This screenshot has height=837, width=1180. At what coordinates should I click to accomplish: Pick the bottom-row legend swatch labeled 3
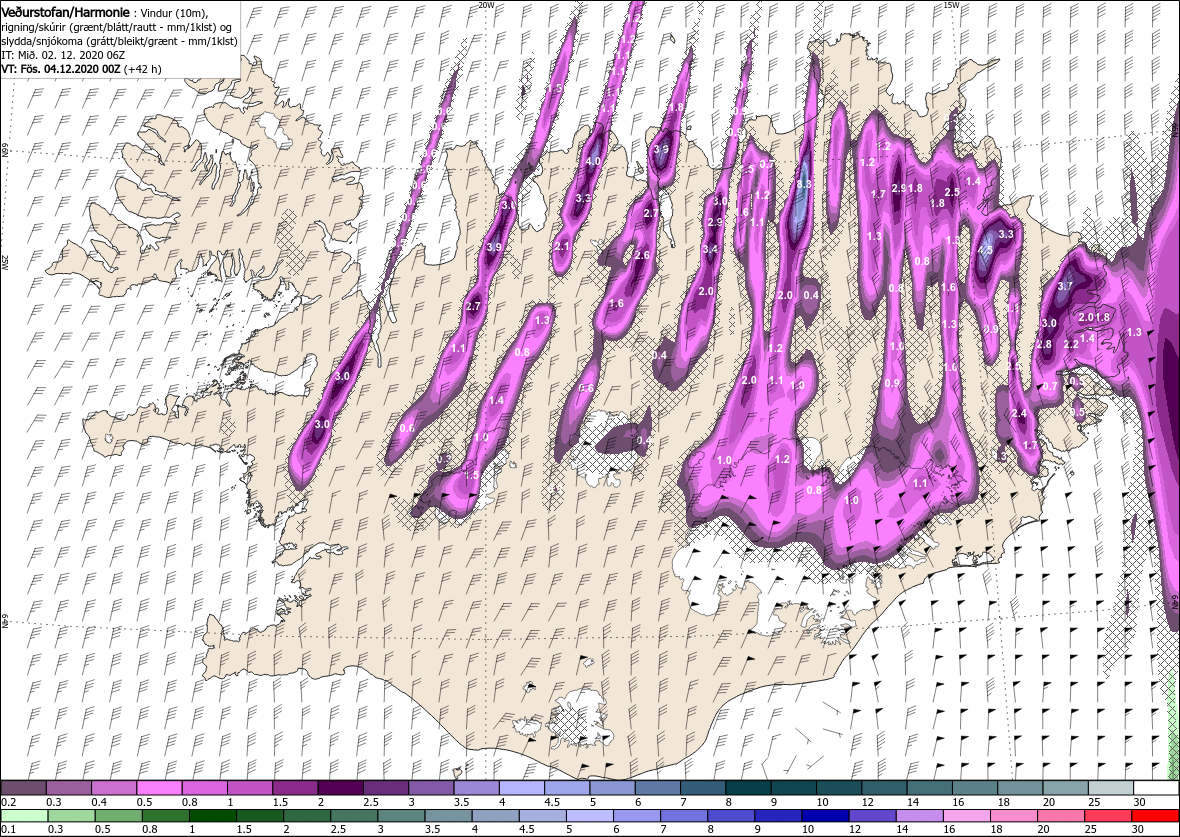pos(401,816)
